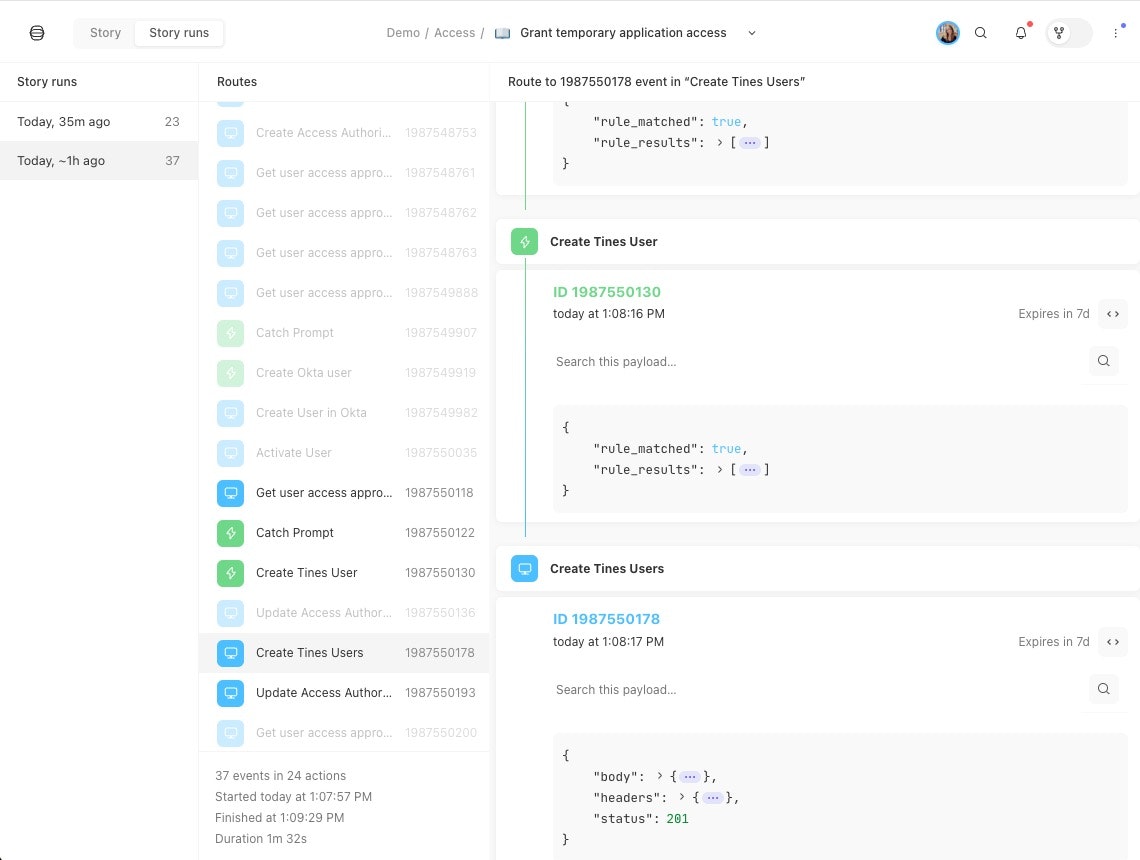This screenshot has height=860, width=1140.
Task: Expand rule_results array under ID 1987550130
Action: (749, 470)
